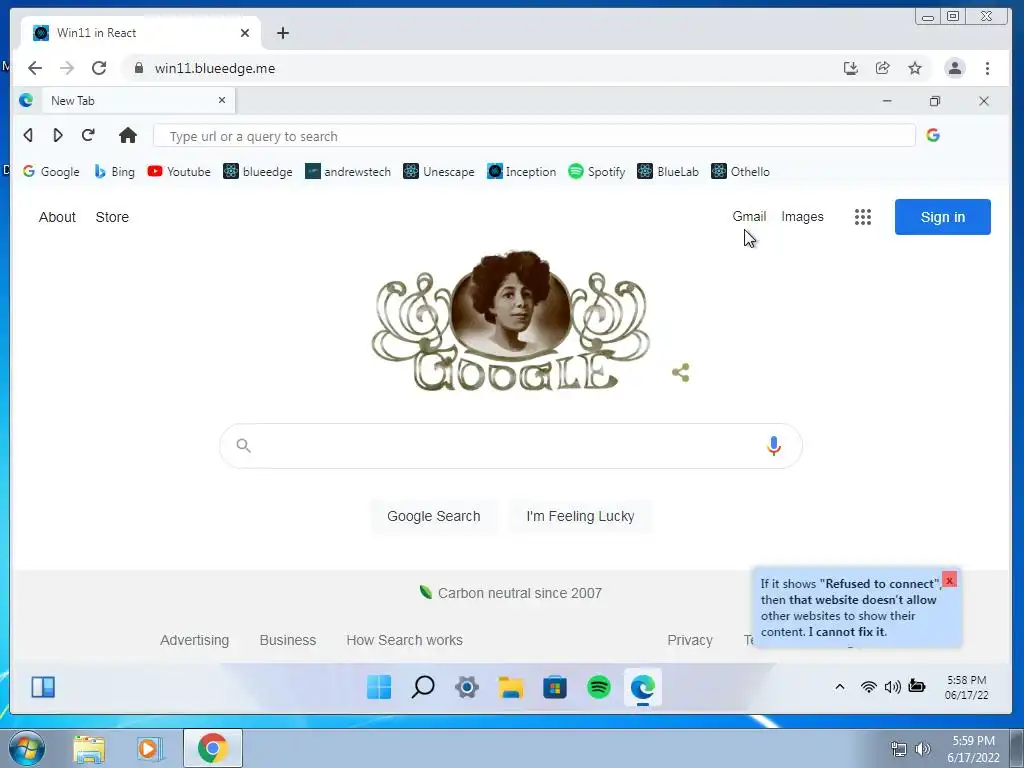This screenshot has height=768, width=1024.
Task: Dismiss the Refused to connect notice
Action: point(950,580)
